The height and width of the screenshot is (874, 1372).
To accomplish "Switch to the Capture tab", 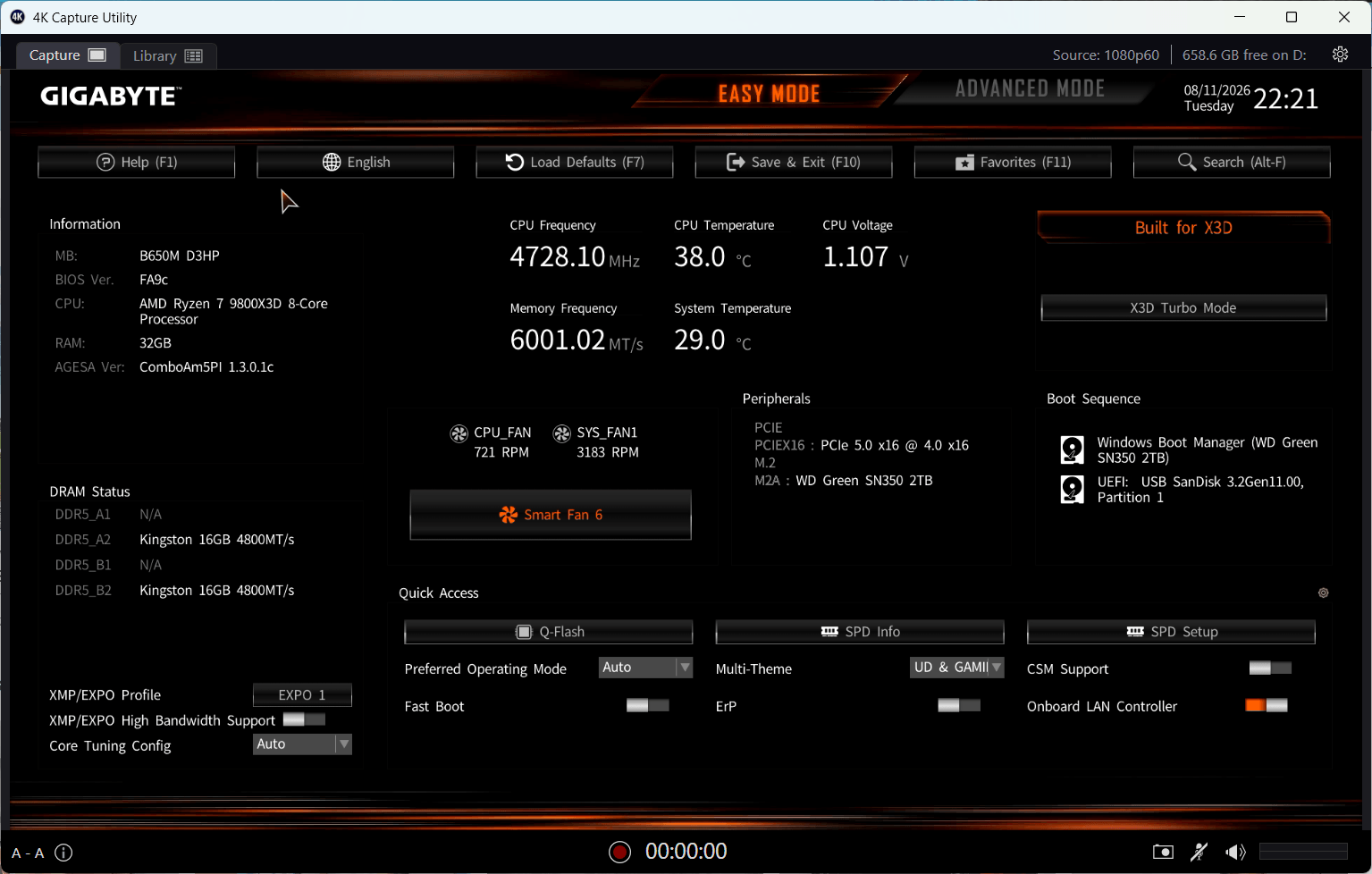I will click(x=68, y=55).
